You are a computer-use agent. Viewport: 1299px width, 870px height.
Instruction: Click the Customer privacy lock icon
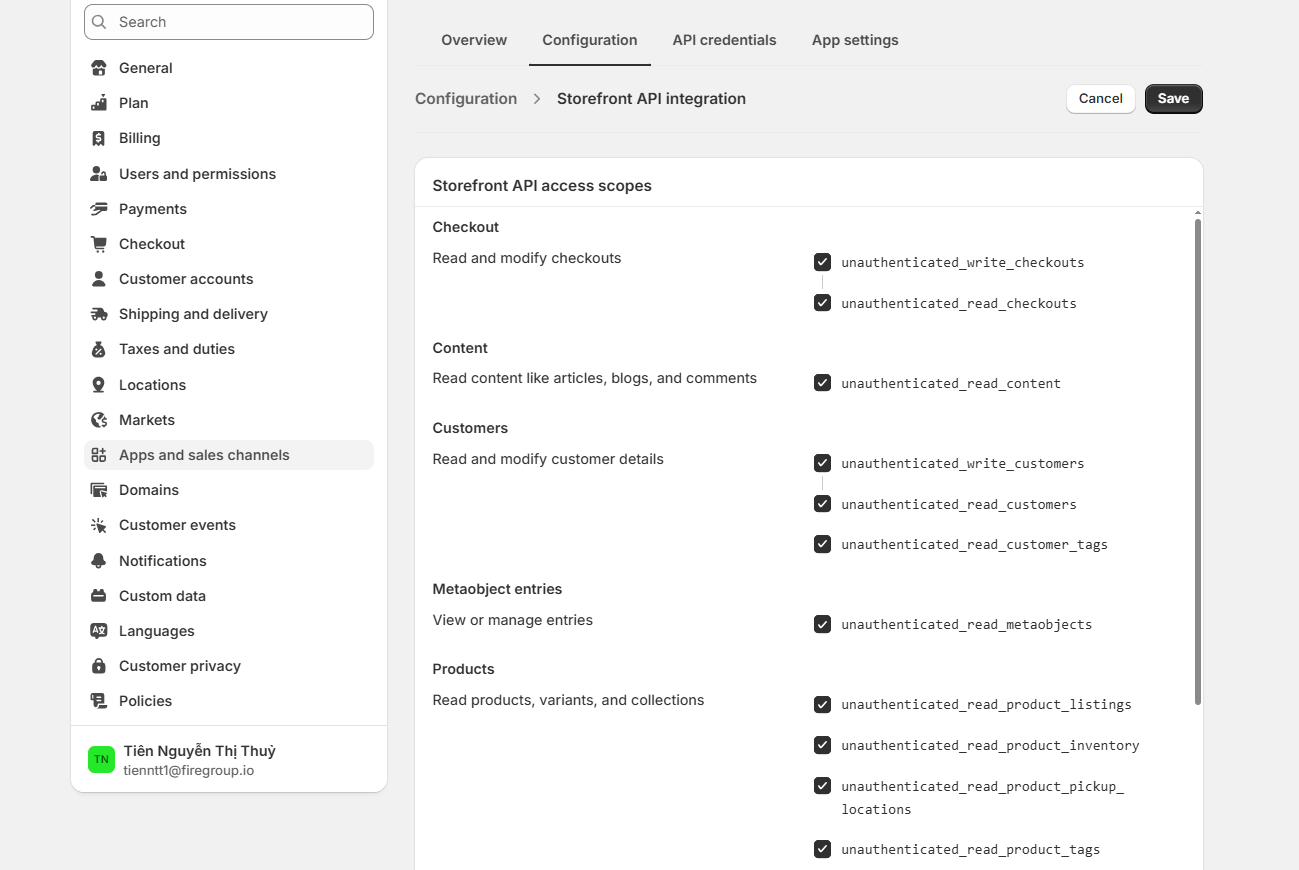[x=98, y=666]
